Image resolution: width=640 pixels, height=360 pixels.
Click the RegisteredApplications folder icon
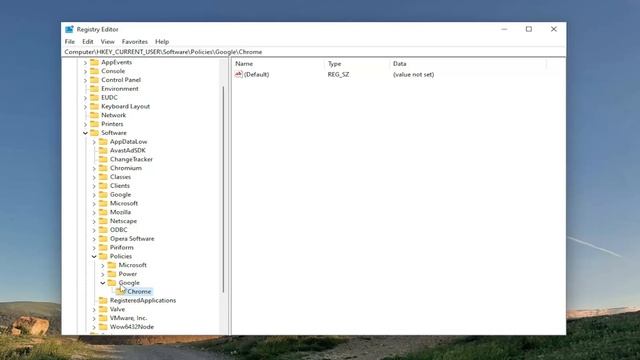click(x=103, y=300)
